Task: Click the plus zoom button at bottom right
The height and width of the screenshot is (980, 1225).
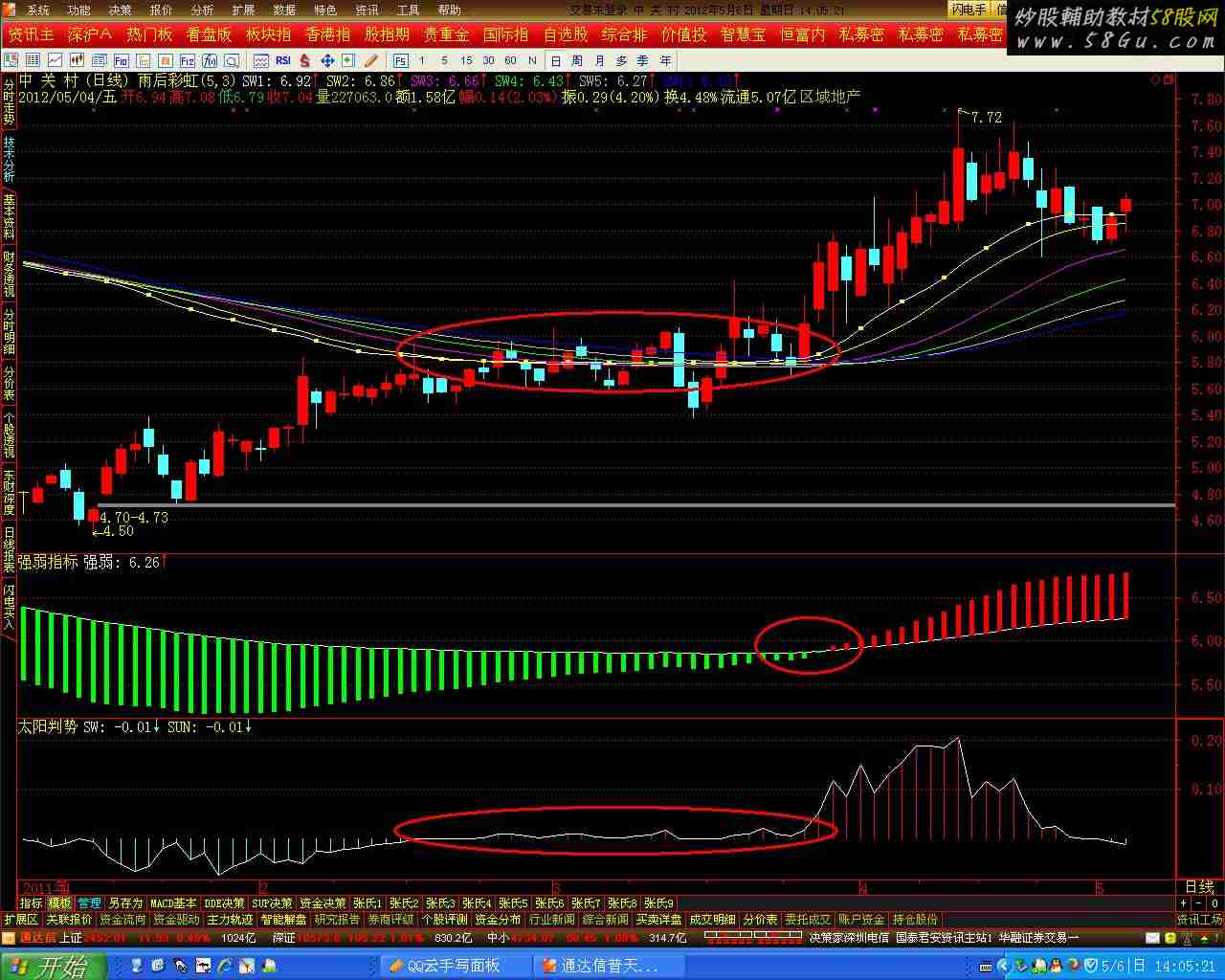Action: click(x=1183, y=902)
